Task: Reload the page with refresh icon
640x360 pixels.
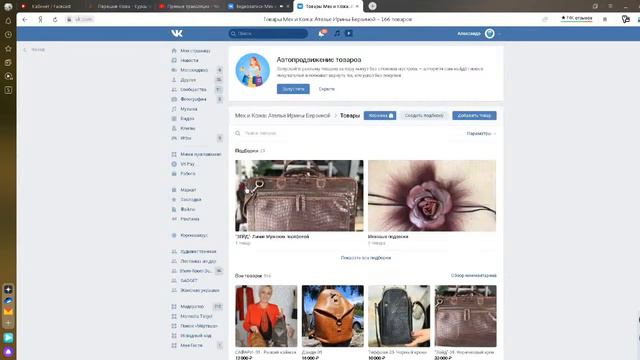Action: [x=55, y=19]
